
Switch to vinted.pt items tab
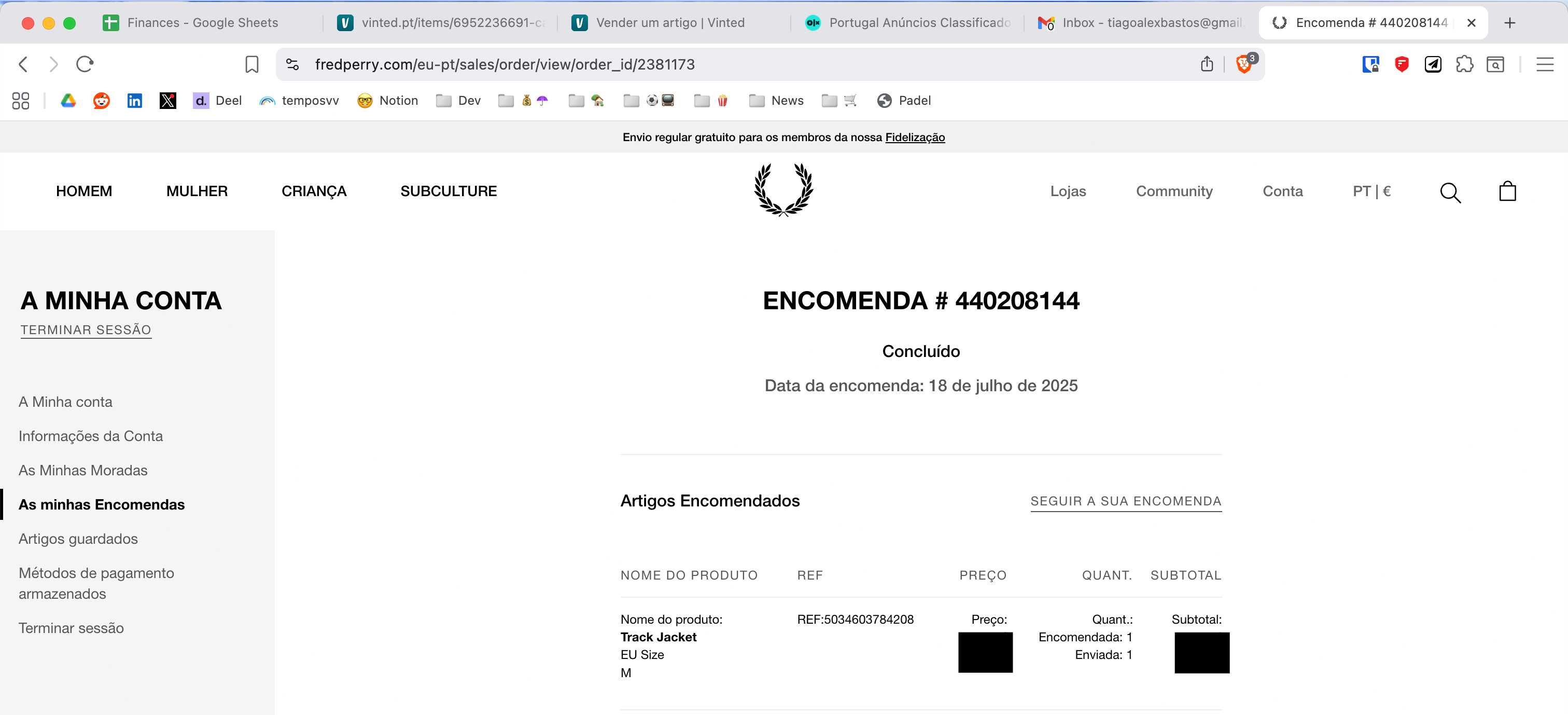(441, 22)
